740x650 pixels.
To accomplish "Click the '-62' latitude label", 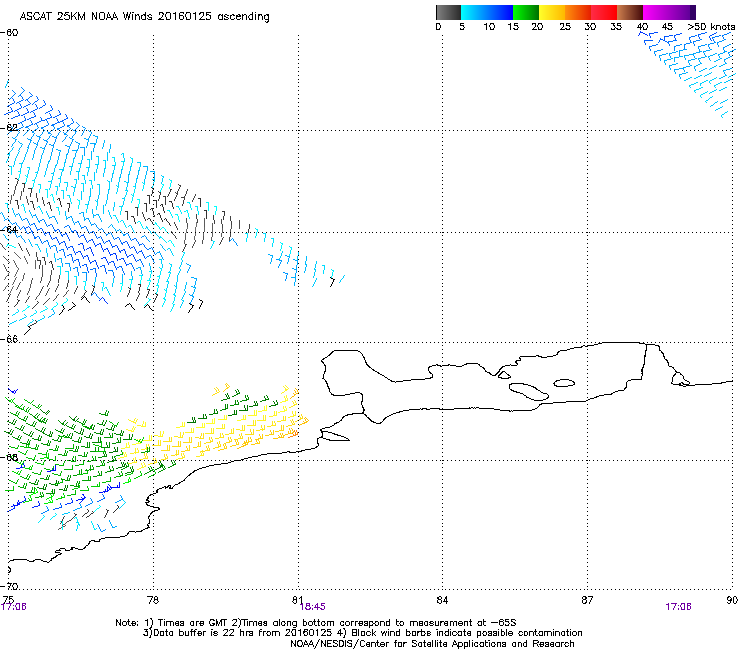I will [x=9, y=128].
